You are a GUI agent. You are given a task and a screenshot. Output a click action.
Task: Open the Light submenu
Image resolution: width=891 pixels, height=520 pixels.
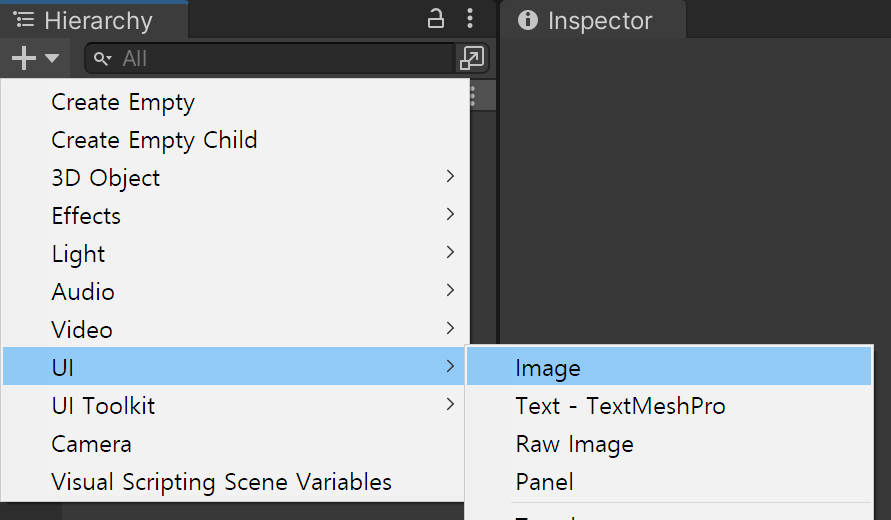pyautogui.click(x=236, y=254)
